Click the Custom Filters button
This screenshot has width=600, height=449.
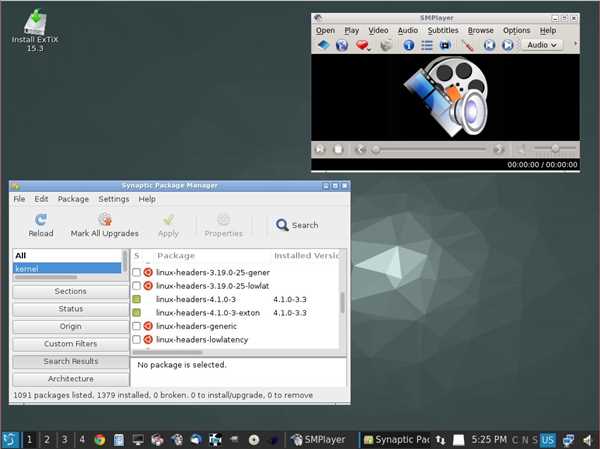pyautogui.click(x=70, y=344)
